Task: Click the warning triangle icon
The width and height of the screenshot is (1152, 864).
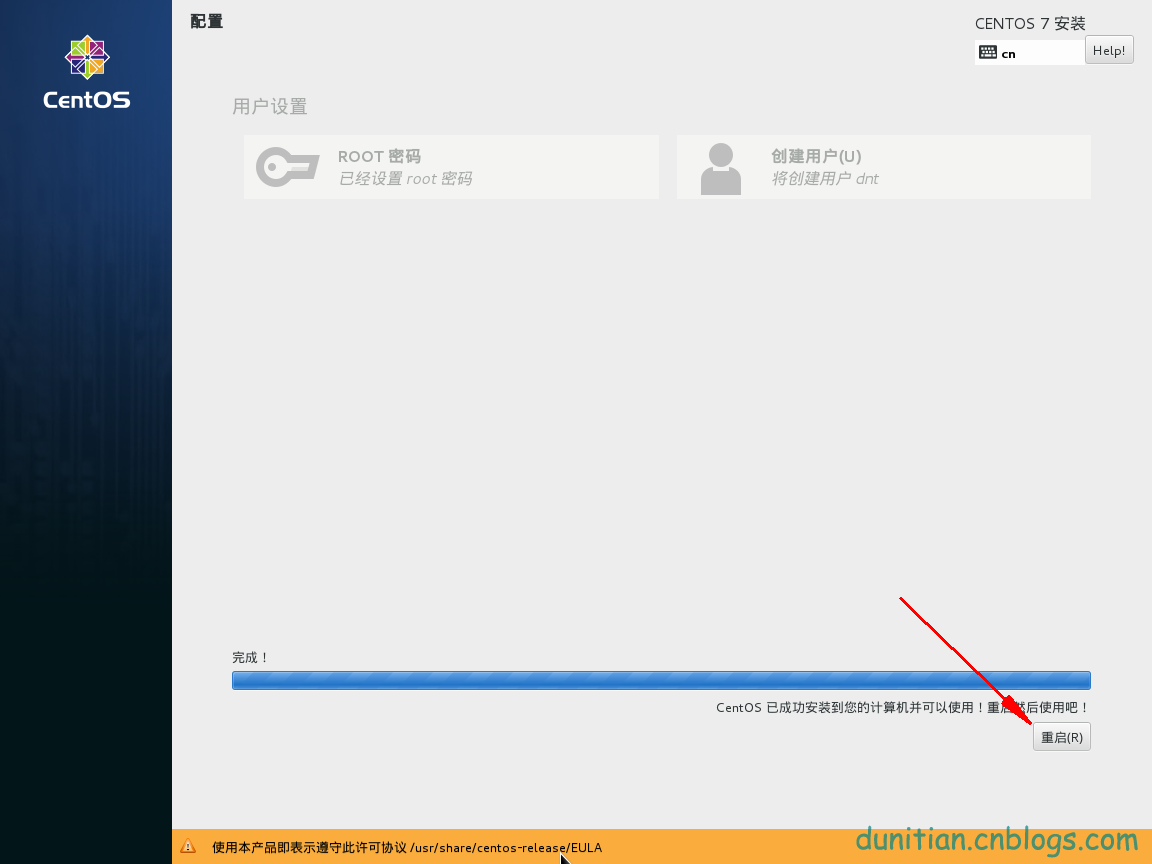Action: (188, 846)
